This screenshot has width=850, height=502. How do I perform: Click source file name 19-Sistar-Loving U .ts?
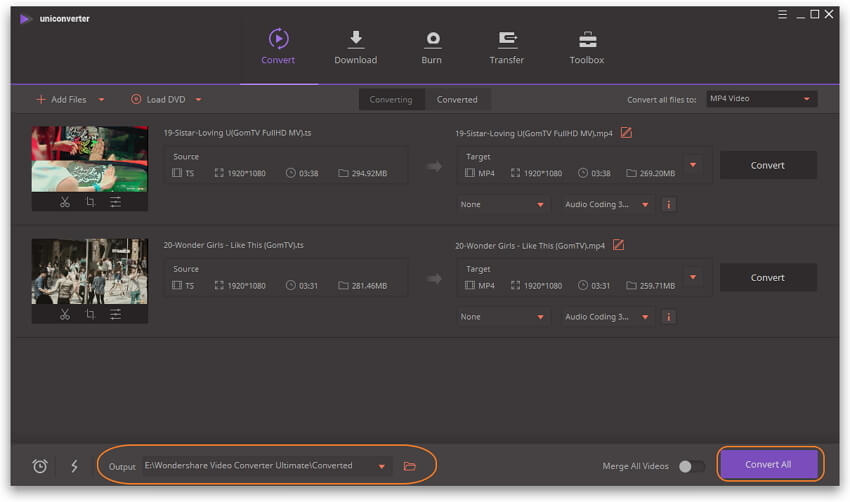237,133
